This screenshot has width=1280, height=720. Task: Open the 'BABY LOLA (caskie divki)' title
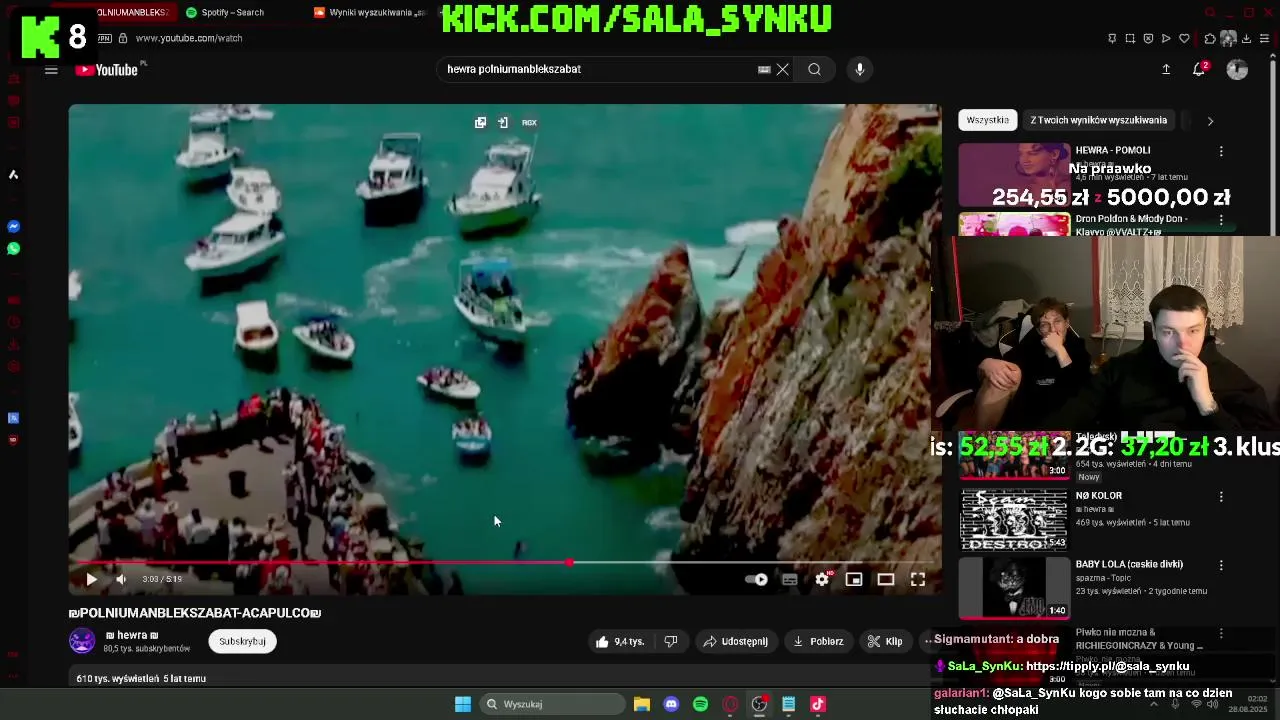pyautogui.click(x=1129, y=564)
